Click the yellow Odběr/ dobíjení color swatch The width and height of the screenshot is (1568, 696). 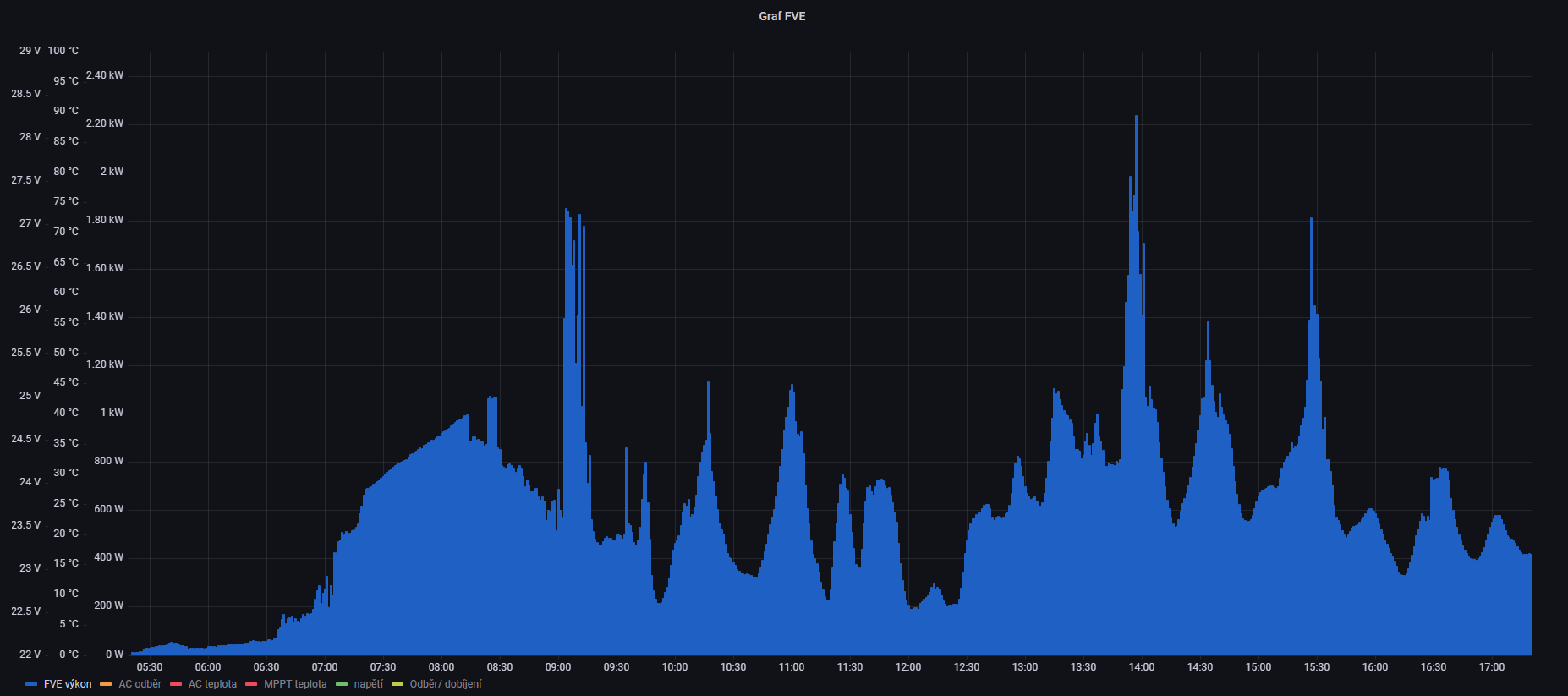click(397, 684)
